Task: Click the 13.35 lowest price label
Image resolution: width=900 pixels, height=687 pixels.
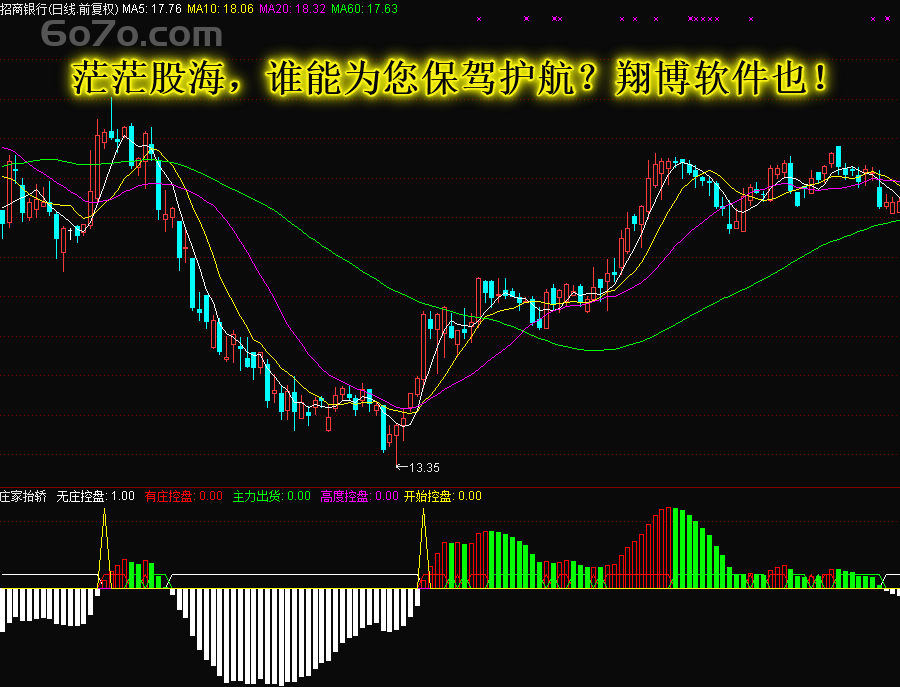Action: [424, 467]
